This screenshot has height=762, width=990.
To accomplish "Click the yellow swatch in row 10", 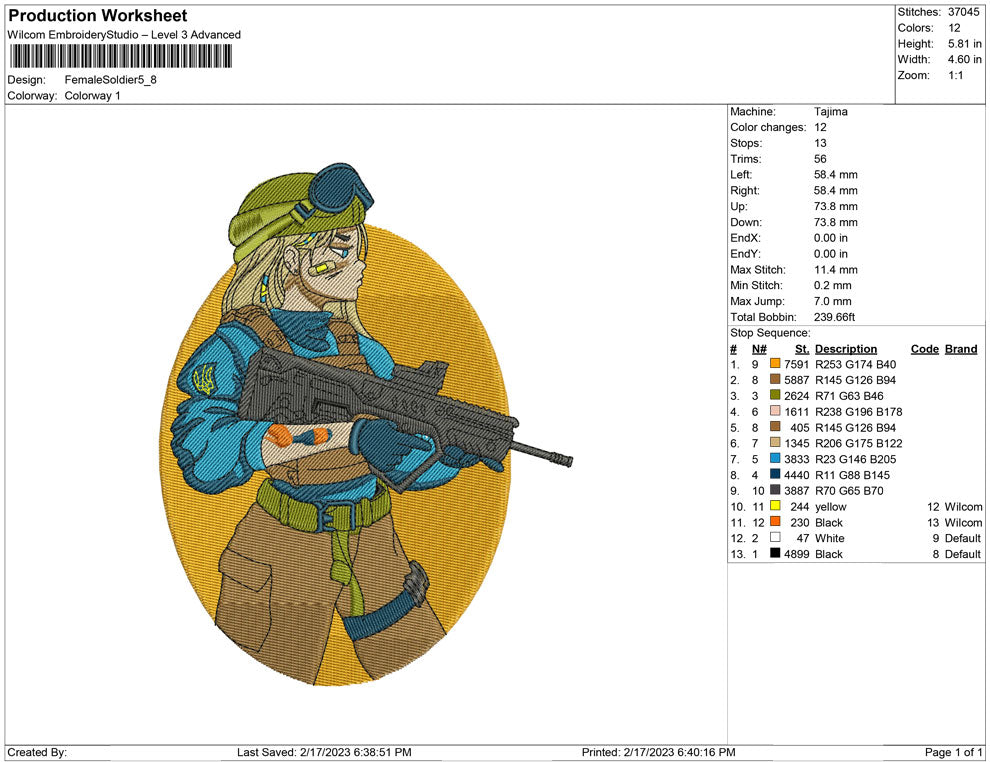I will pyautogui.click(x=775, y=506).
